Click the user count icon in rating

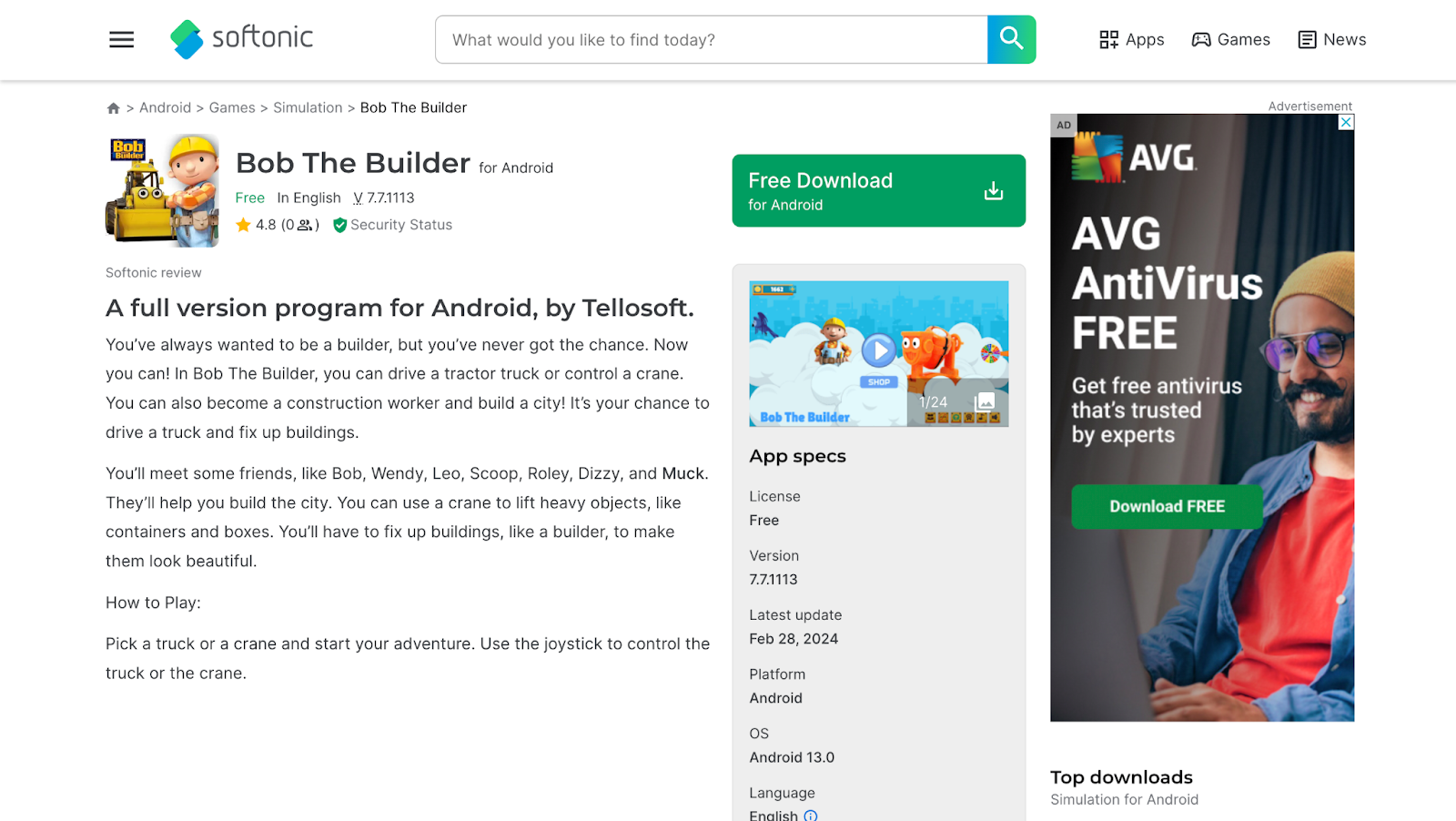[x=304, y=225]
